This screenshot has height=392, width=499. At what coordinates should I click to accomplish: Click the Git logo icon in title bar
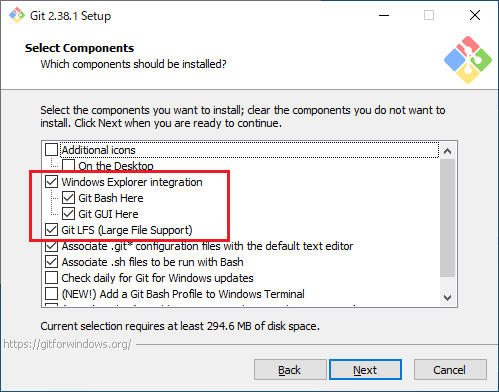[x=17, y=15]
